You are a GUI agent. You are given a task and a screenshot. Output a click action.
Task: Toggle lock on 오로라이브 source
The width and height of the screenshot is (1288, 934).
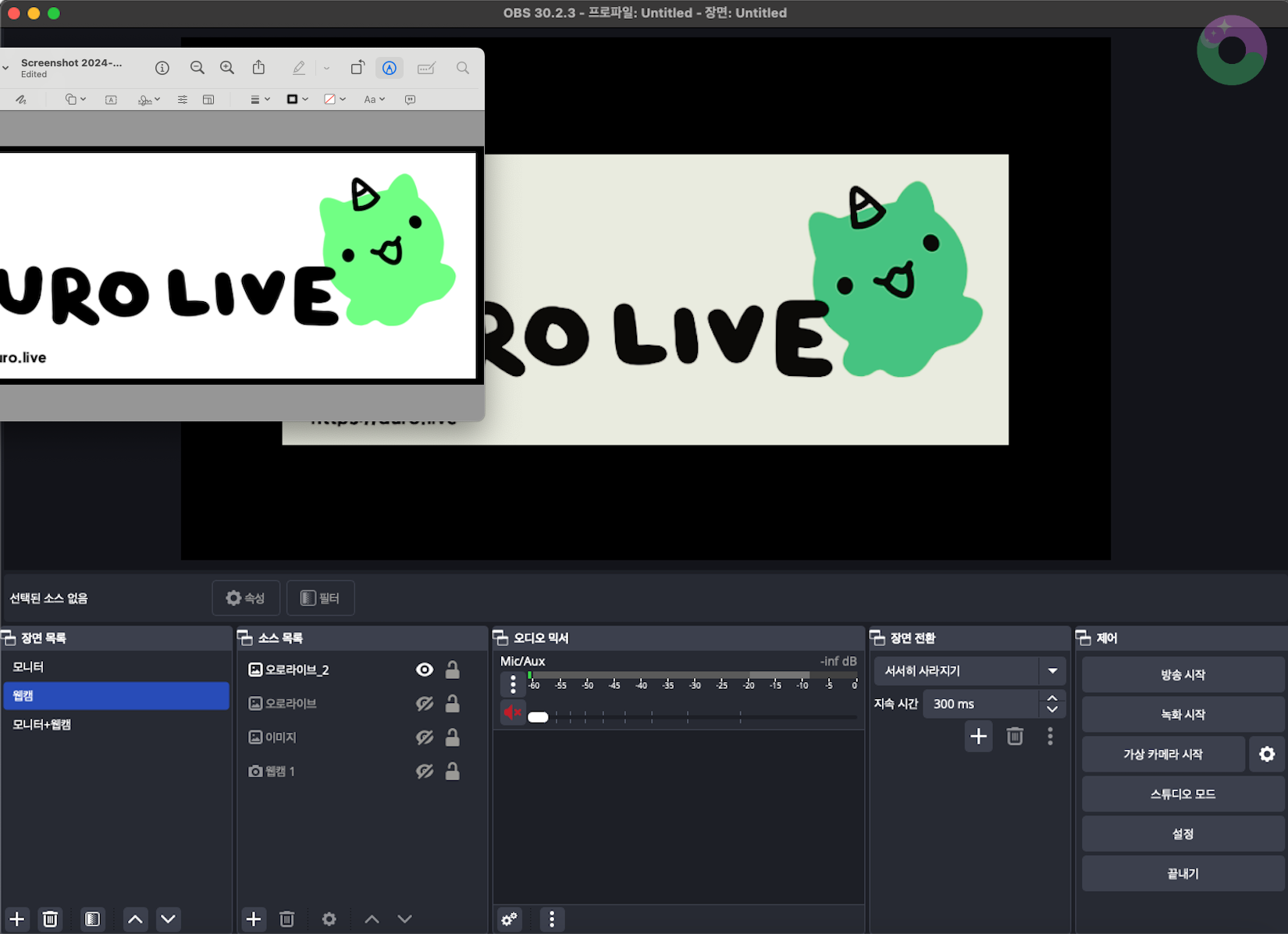click(452, 703)
